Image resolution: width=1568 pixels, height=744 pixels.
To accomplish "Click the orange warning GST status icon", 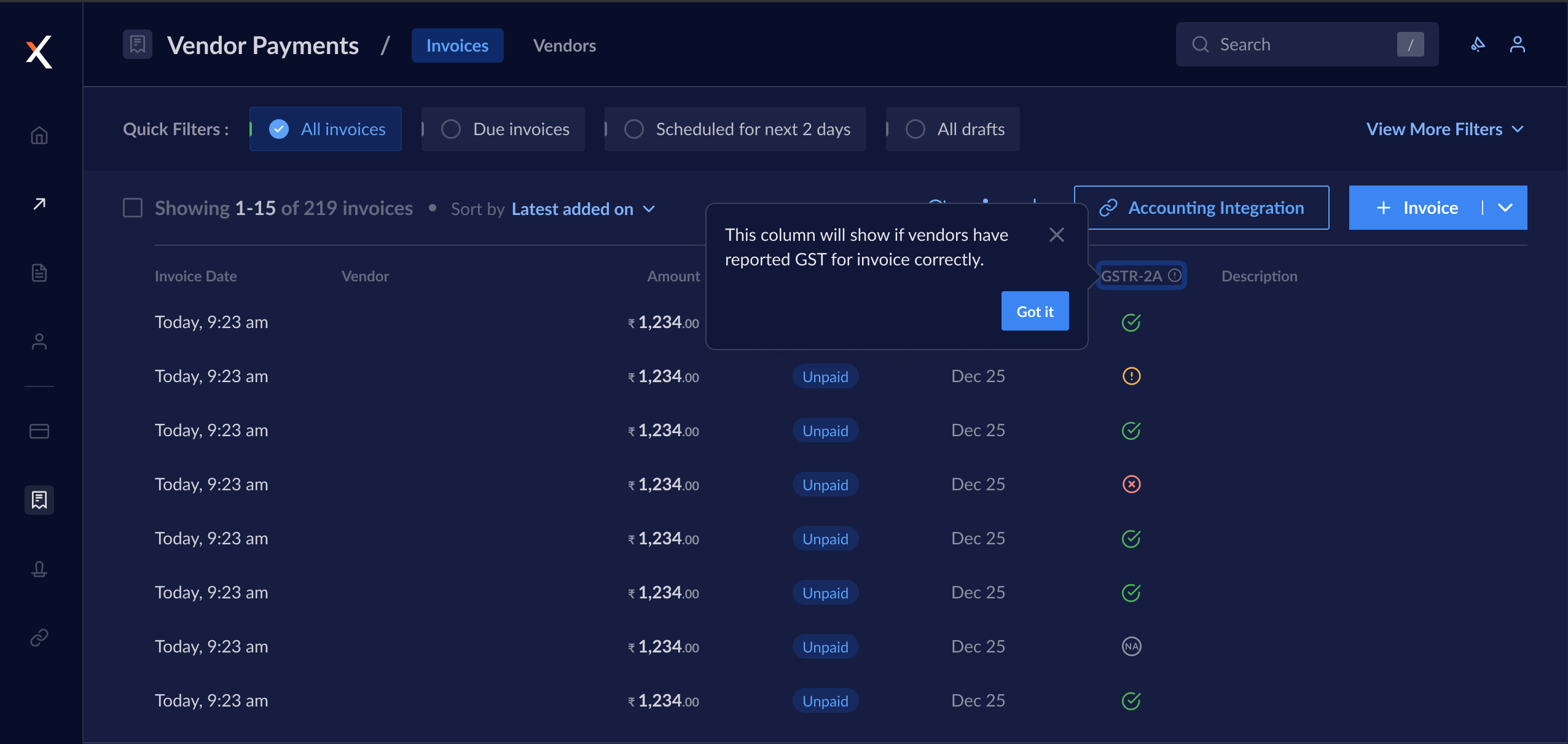I will tap(1131, 376).
